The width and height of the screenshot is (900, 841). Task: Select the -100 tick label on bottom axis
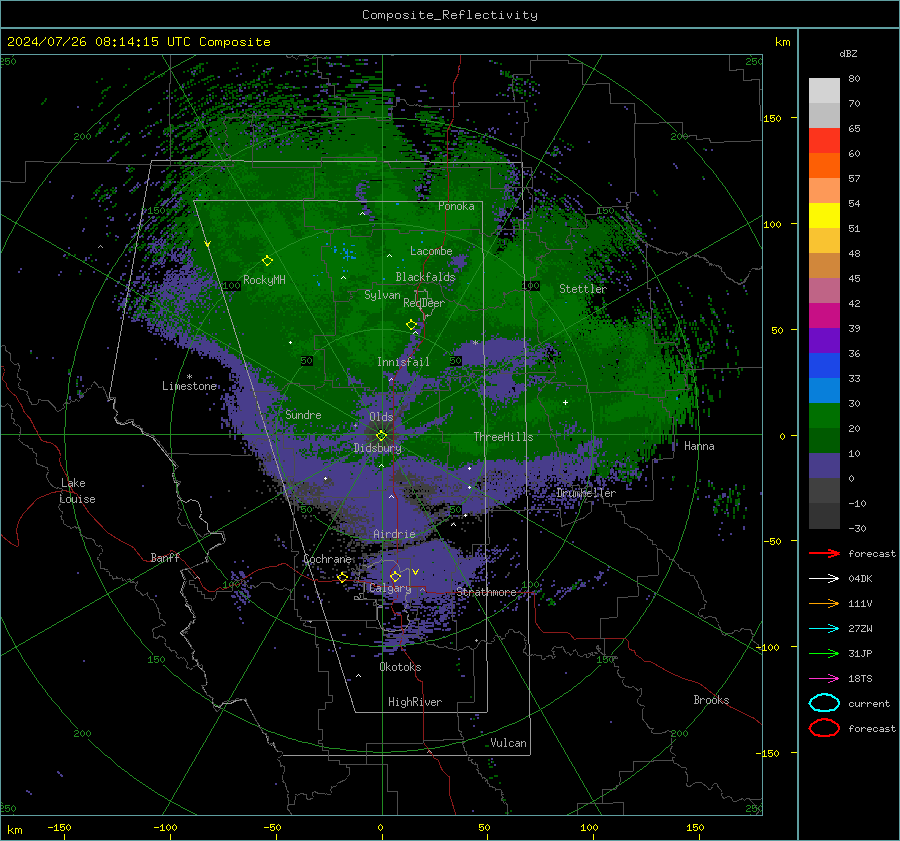pos(165,827)
